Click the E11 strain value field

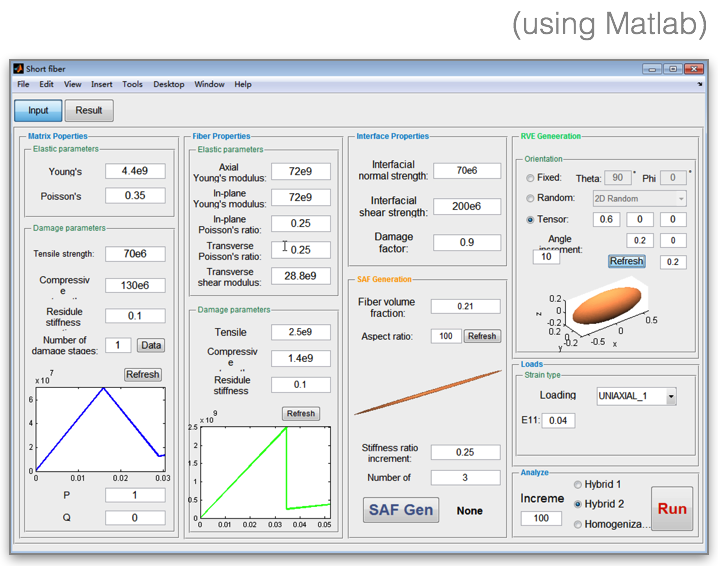[x=558, y=420]
